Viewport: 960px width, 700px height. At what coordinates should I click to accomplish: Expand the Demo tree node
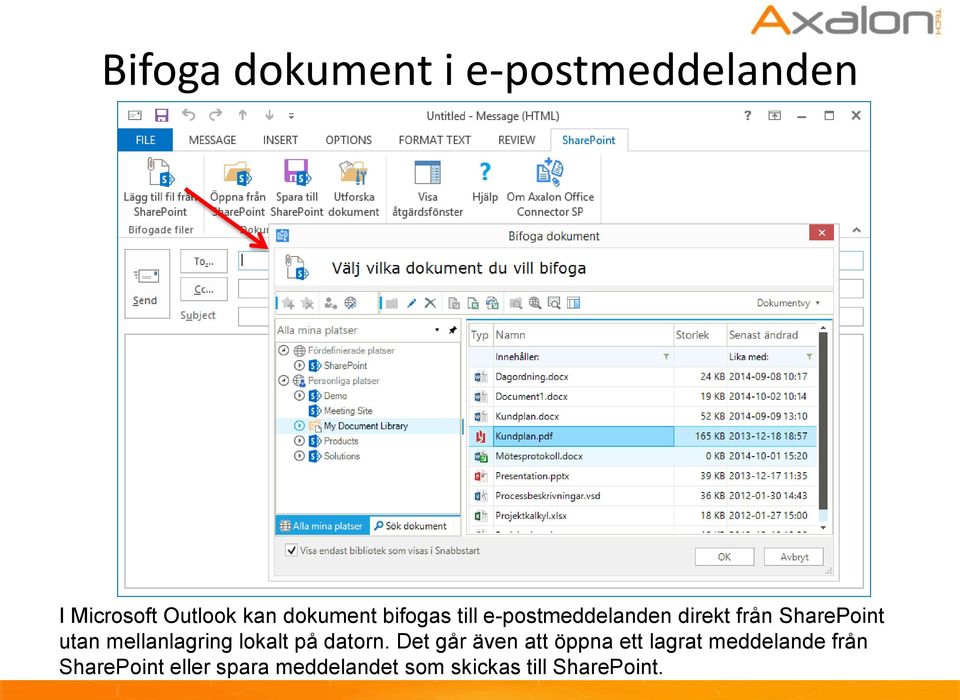299,396
